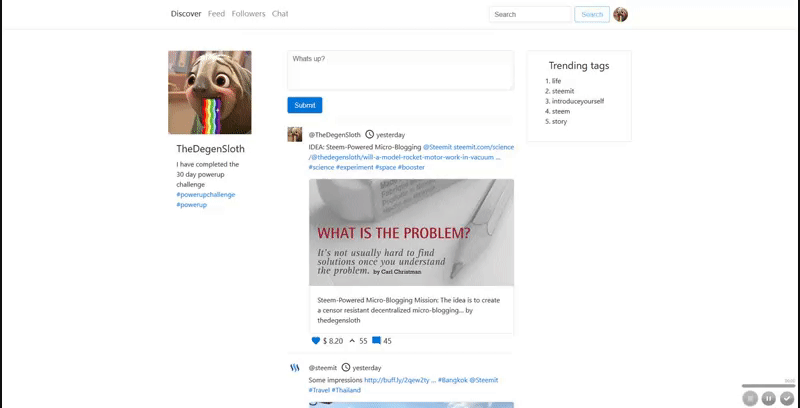
Task: Click the upvote arrow showing 55
Action: (x=352, y=341)
